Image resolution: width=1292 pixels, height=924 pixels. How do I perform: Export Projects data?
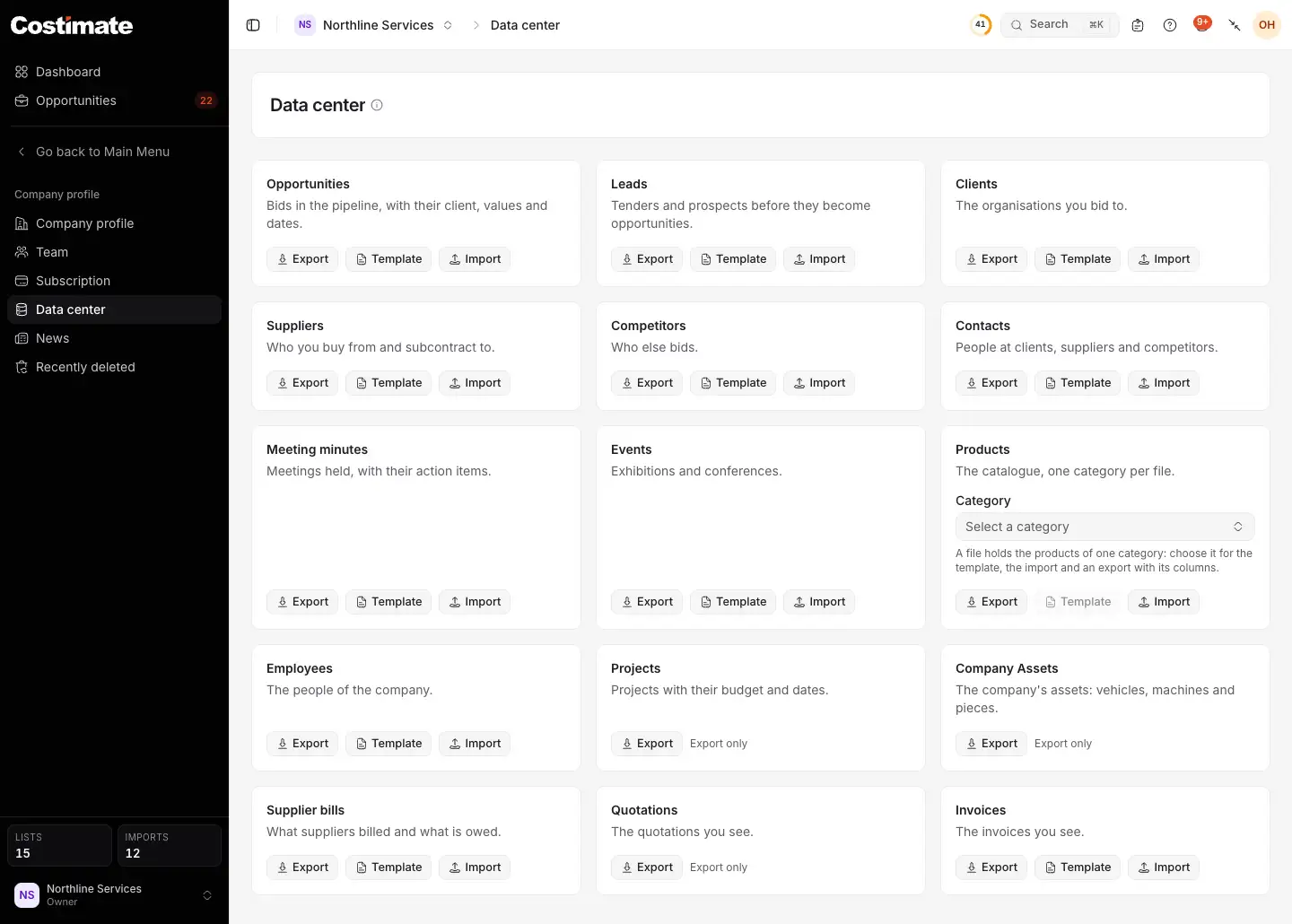(x=647, y=744)
